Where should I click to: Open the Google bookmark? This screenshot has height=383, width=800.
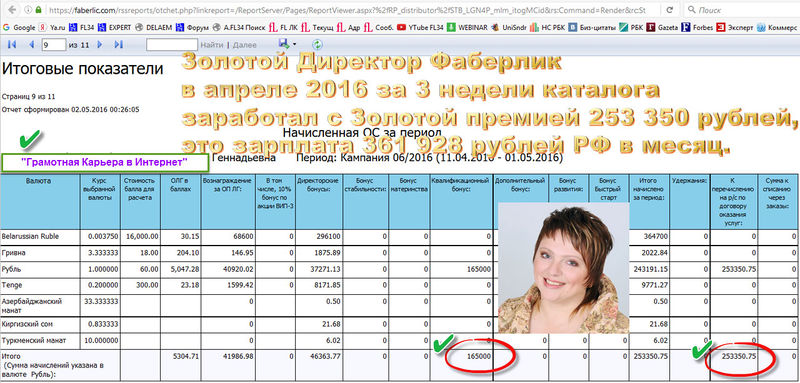(x=19, y=27)
